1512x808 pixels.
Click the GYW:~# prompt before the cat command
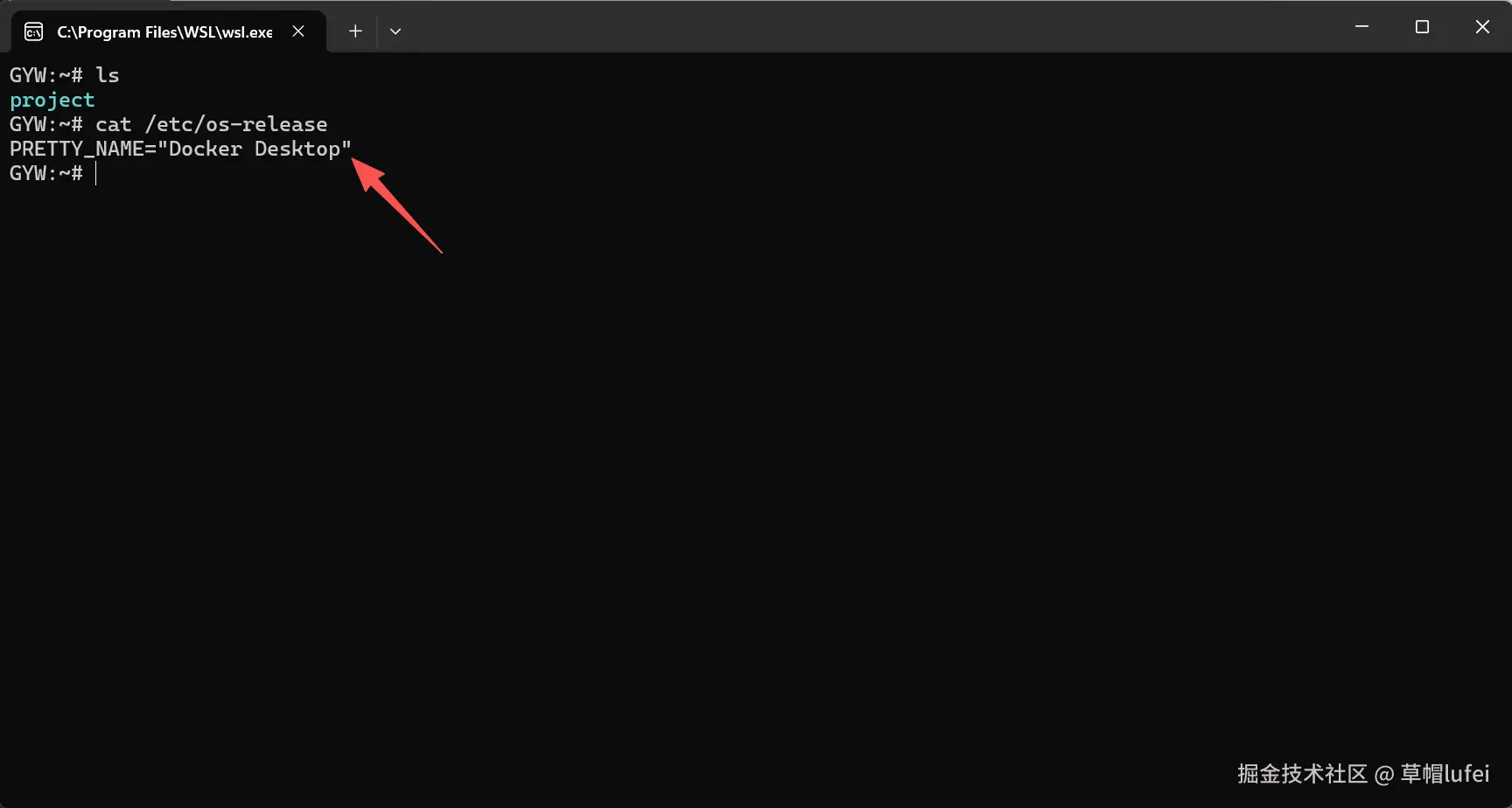(46, 124)
